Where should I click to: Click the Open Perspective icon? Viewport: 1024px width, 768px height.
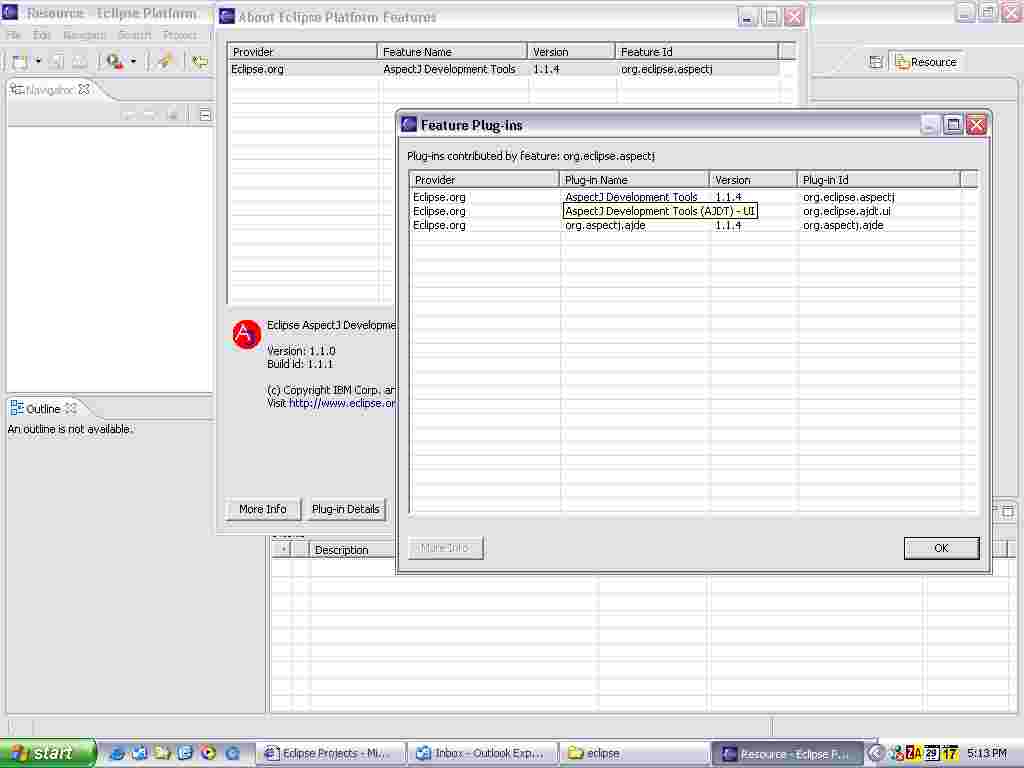[x=876, y=62]
